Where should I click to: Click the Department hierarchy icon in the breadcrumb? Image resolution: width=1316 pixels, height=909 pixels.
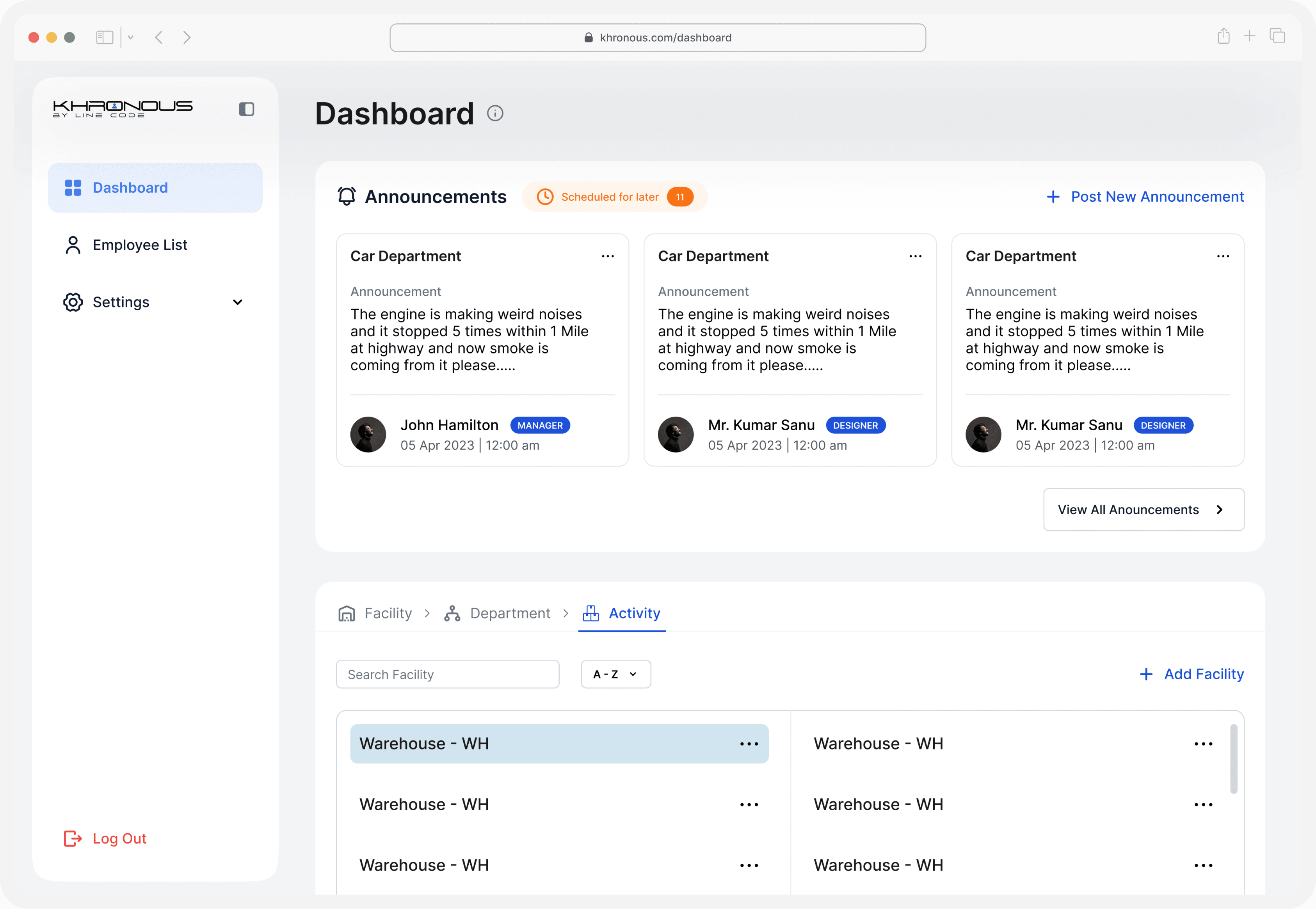click(452, 613)
